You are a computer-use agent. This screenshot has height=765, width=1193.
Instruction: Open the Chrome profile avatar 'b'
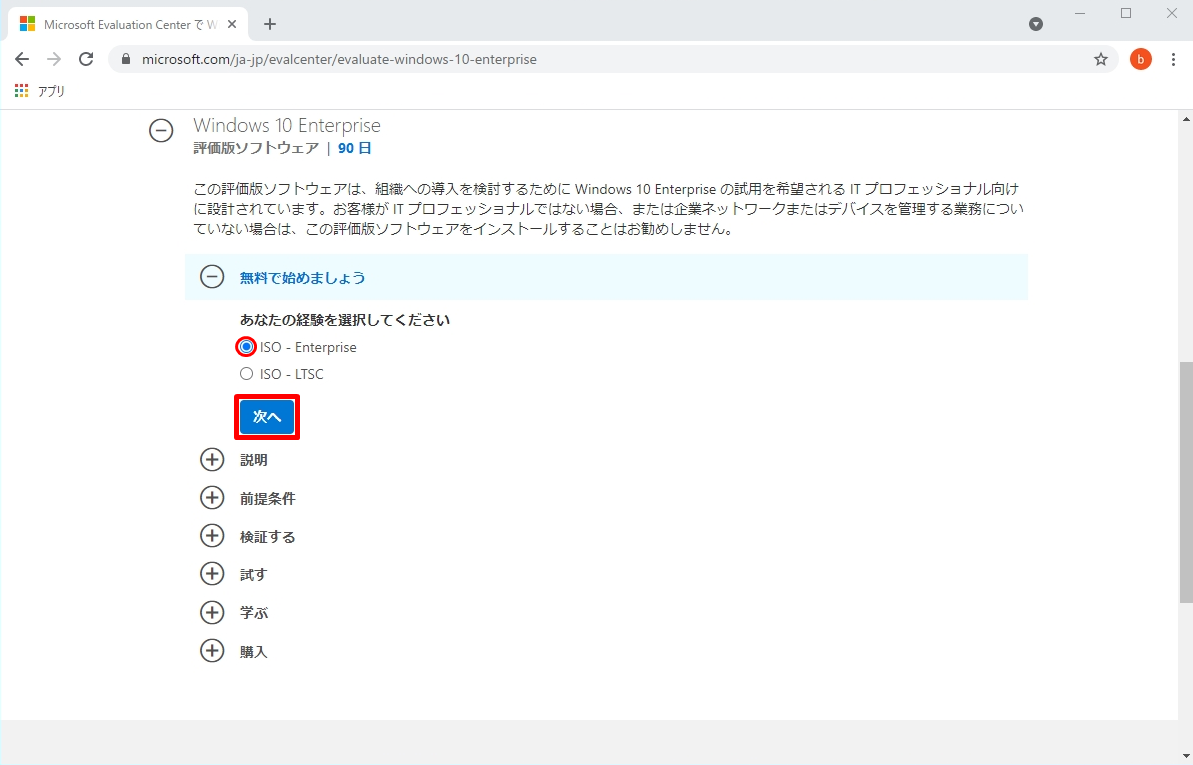pyautogui.click(x=1140, y=59)
